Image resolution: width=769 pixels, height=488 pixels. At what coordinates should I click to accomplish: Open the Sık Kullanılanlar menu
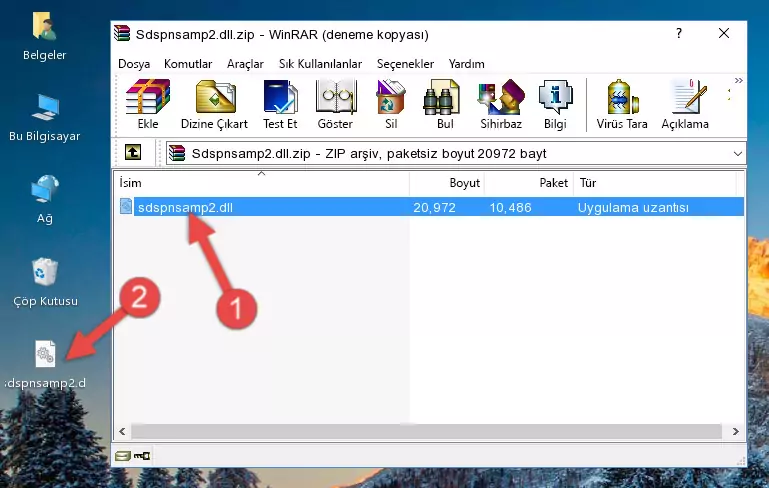coord(320,64)
